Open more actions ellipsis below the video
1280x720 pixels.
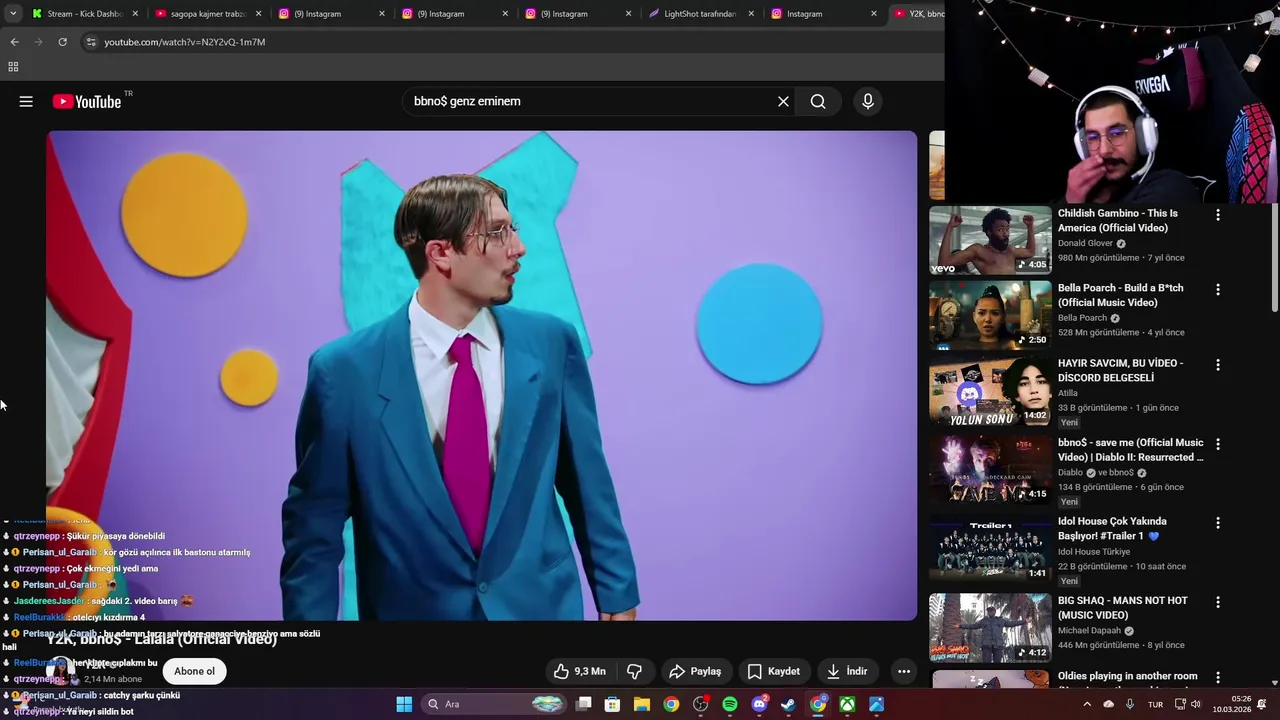[x=904, y=671]
